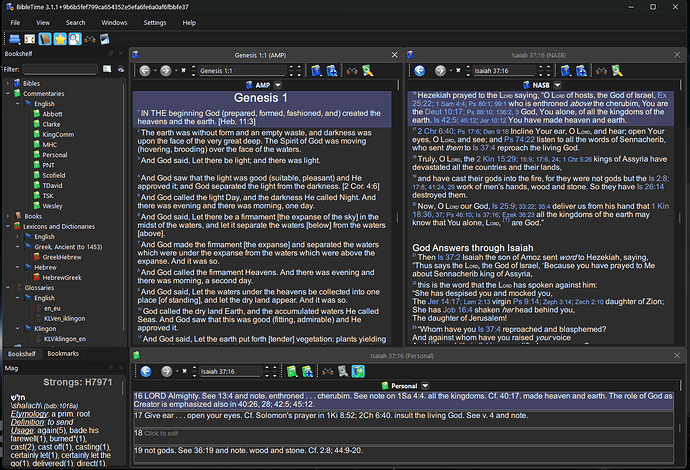Open the Help menu

(189, 22)
